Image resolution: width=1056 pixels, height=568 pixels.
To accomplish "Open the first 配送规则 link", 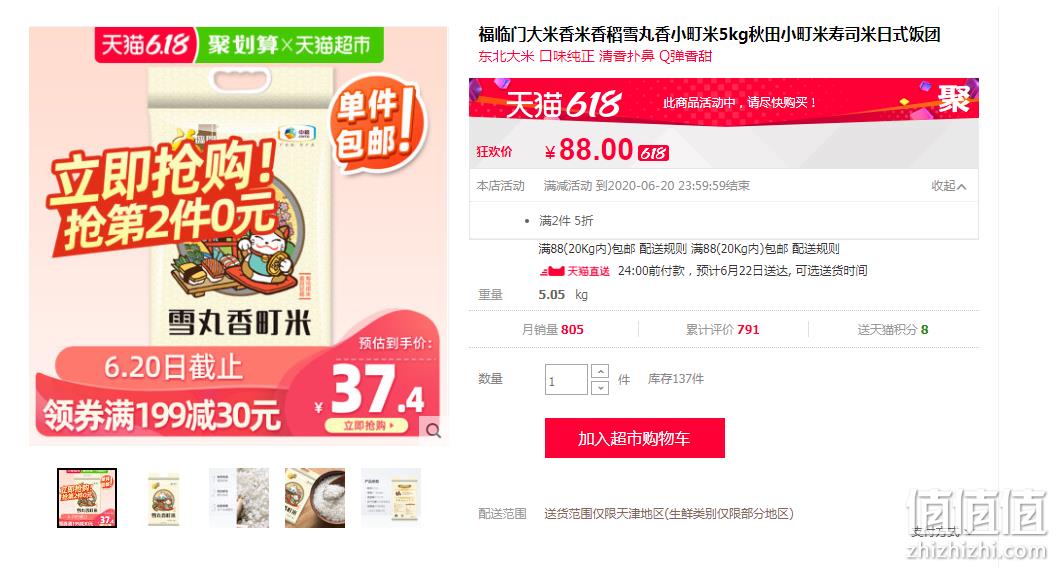I will point(663,249).
